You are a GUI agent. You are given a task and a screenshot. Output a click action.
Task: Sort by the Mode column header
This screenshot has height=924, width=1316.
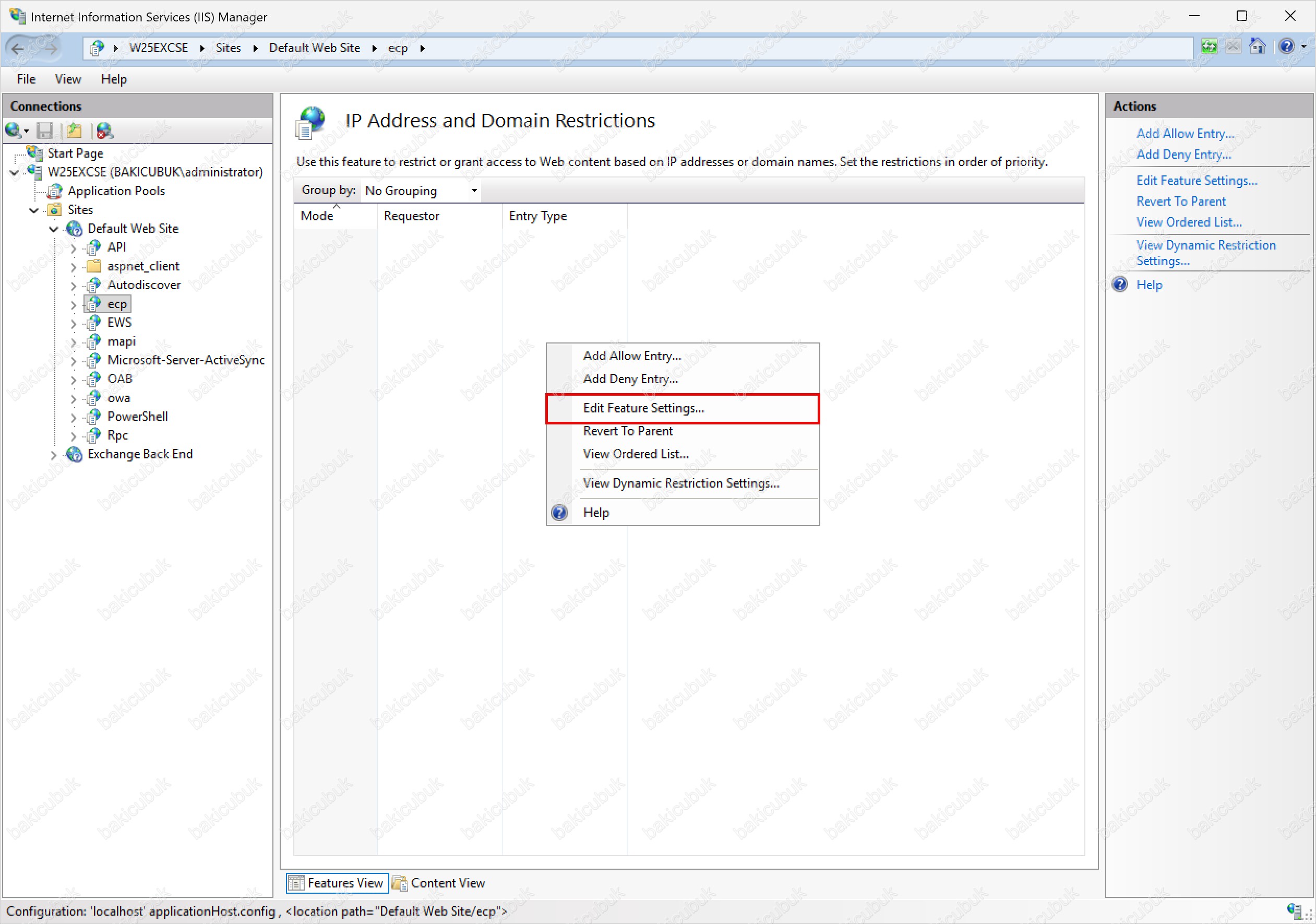pos(336,216)
